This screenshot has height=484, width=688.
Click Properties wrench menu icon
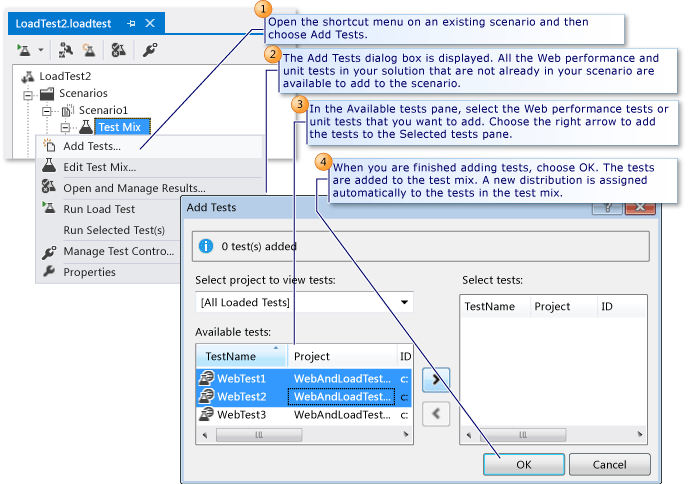point(49,272)
